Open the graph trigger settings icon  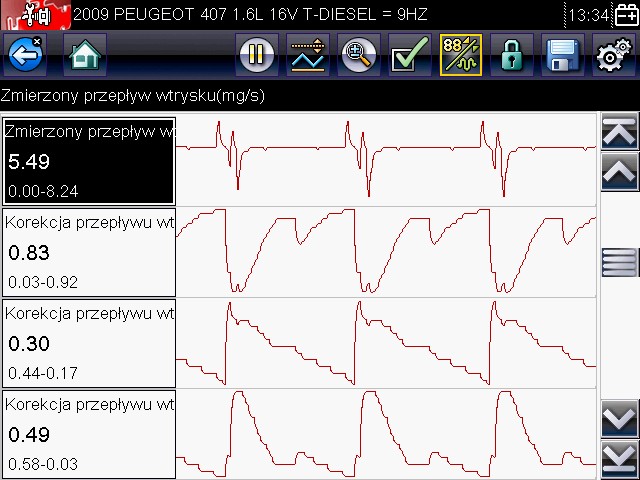tap(308, 56)
